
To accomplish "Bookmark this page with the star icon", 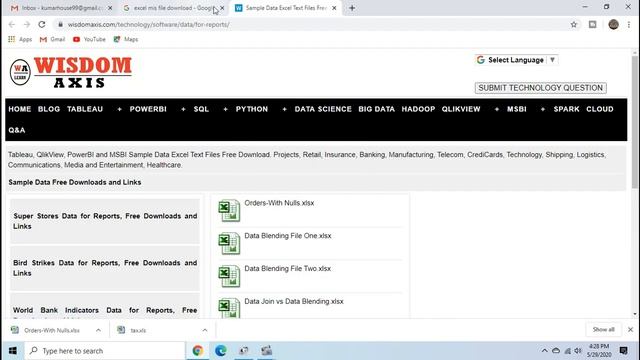I will click(573, 24).
